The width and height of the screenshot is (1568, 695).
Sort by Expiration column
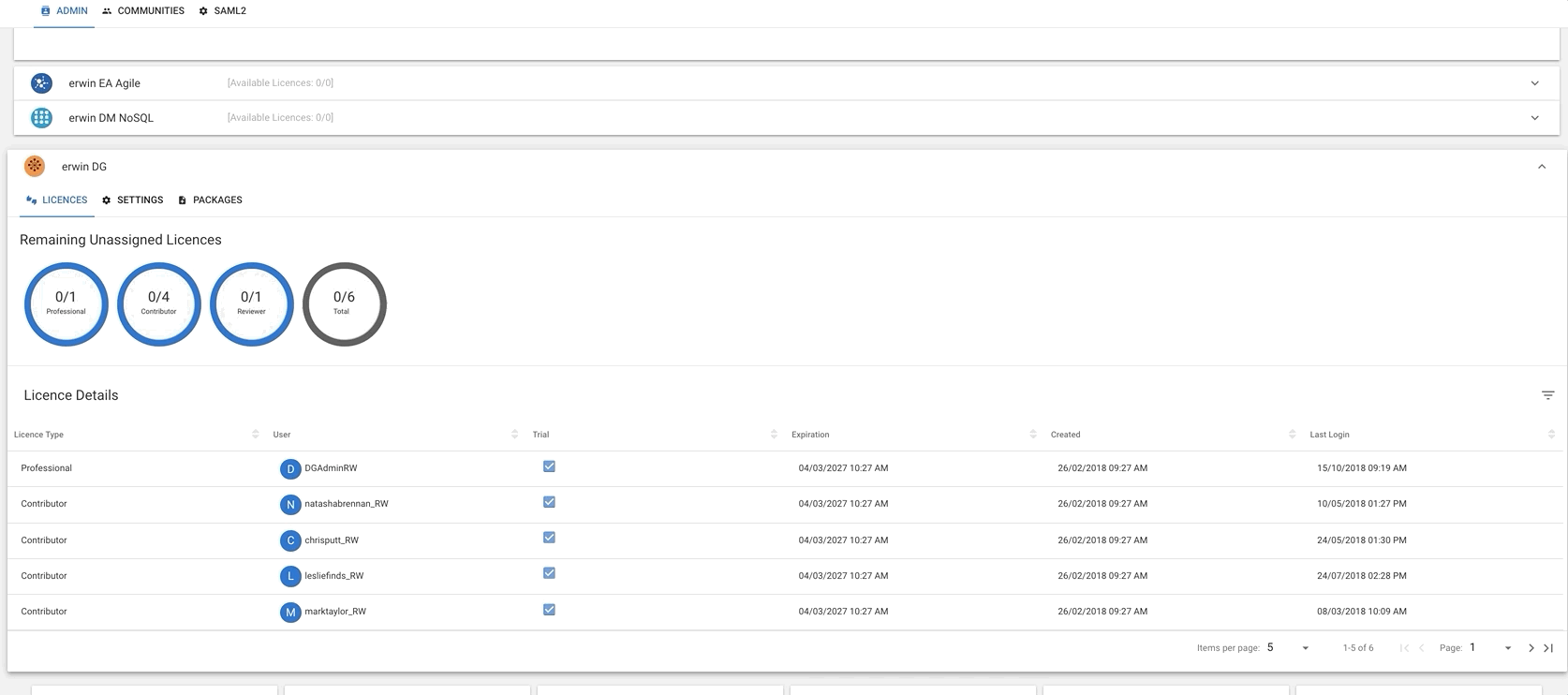pos(1033,434)
